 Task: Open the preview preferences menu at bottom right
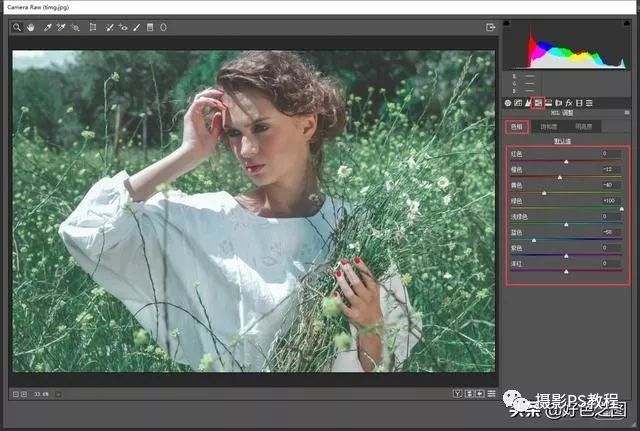tap(491, 393)
